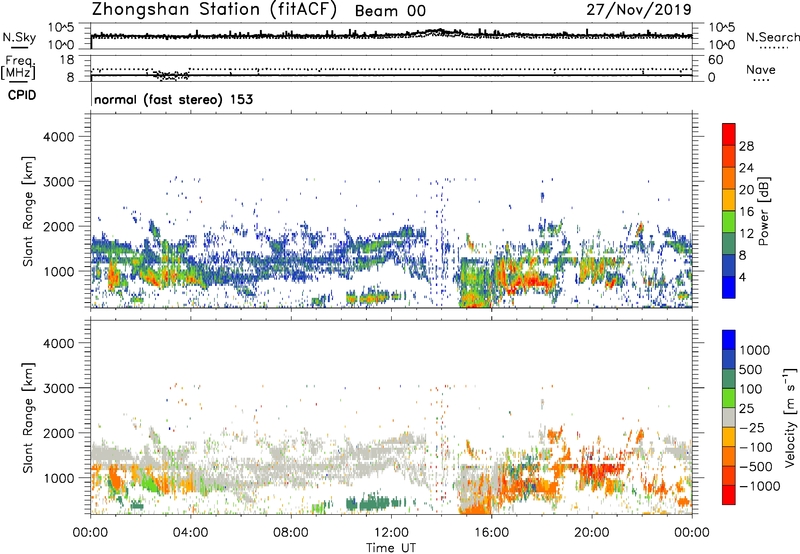This screenshot has width=800, height=554.
Task: Click the 'Time UT' axis label
Action: point(391,548)
